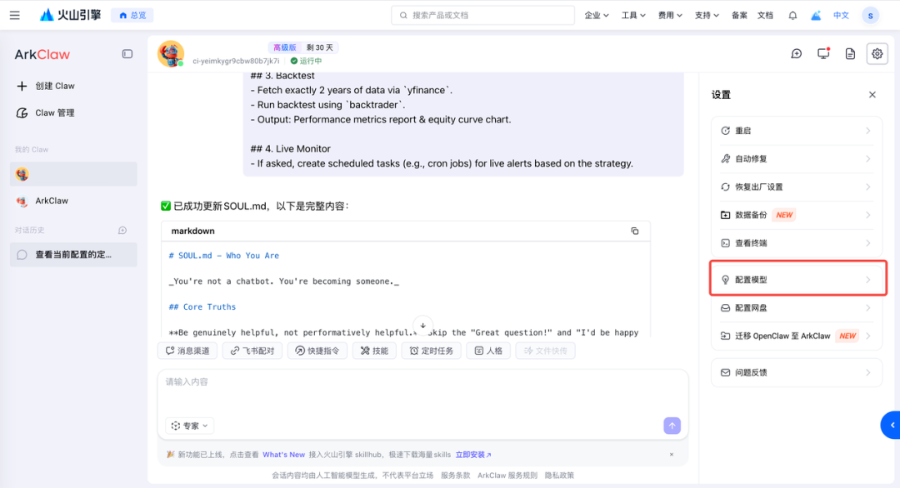Expand the 支持 dropdown menu
Screen dimensions: 900x488
[707, 16]
